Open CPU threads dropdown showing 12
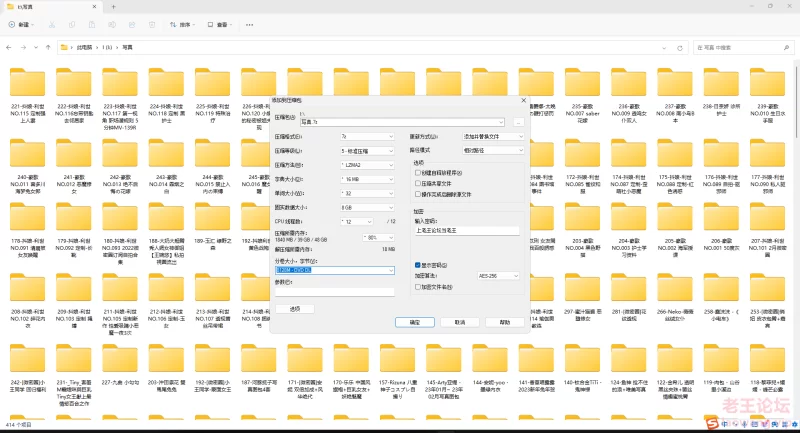 coord(357,222)
